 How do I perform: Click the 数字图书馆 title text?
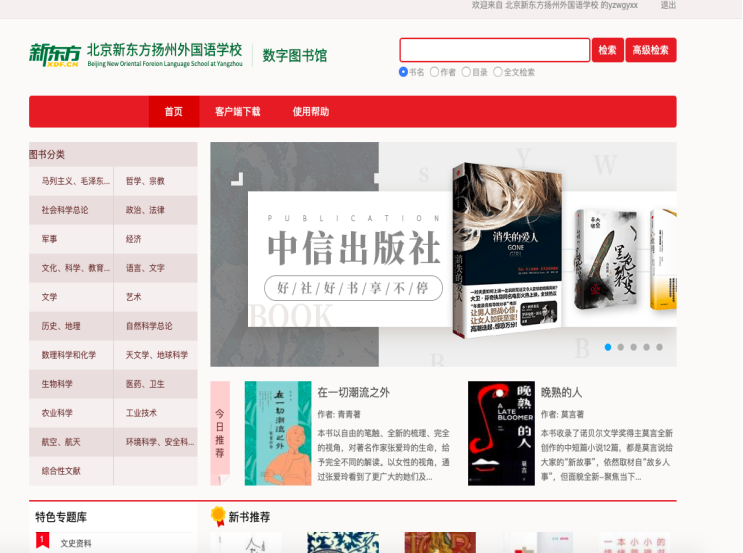295,55
